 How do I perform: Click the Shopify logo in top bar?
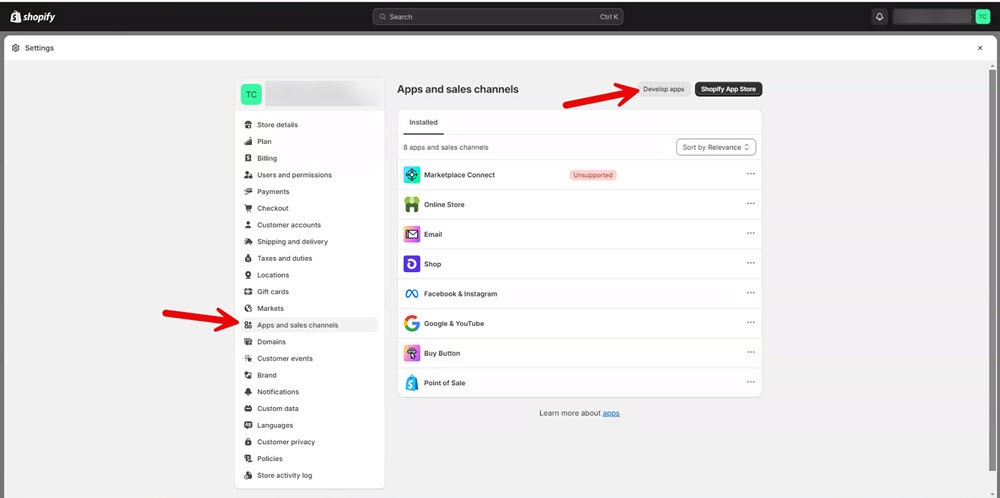[x=33, y=17]
